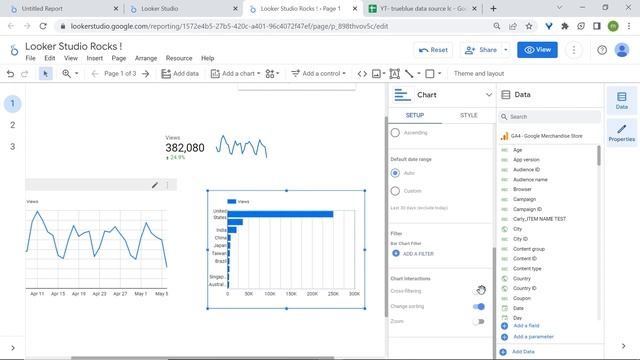Switch to the STYLE tab
Viewport: 640px width, 360px height.
[469, 116]
